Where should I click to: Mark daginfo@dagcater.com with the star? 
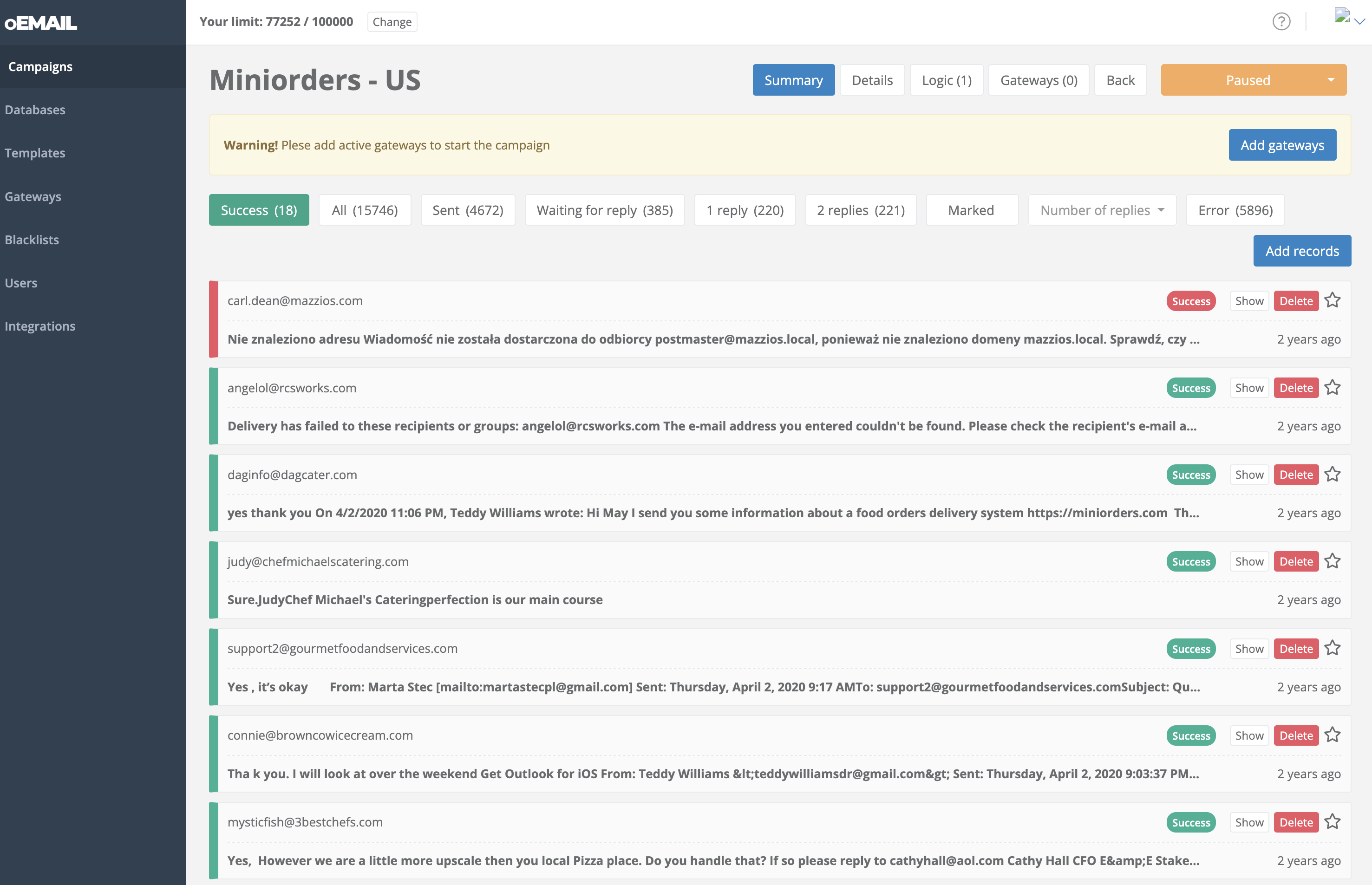[x=1333, y=475]
